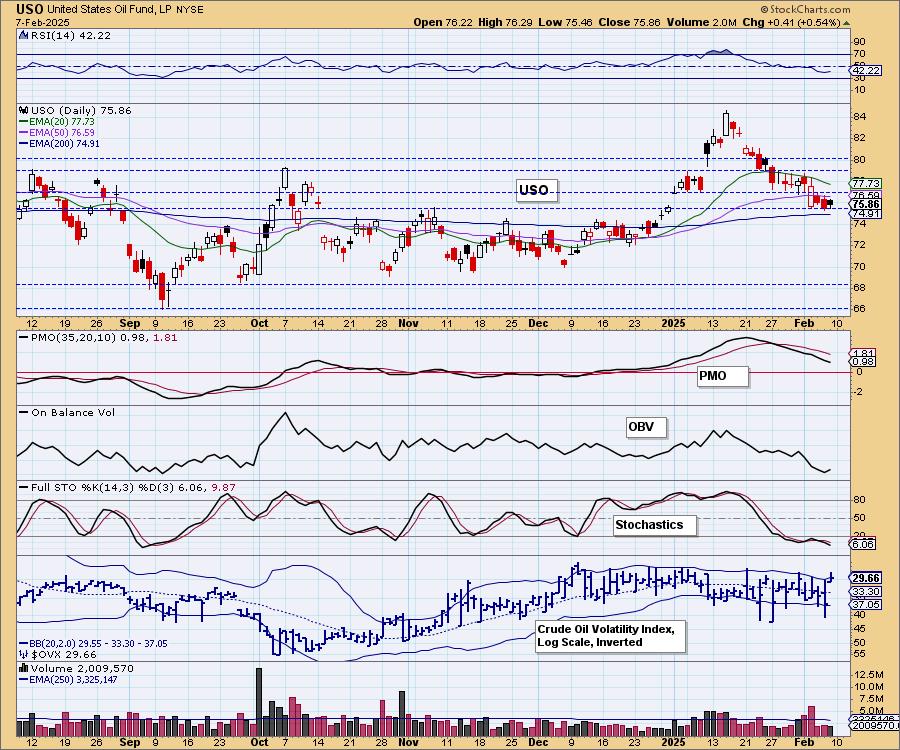Click the volume bars icon beside Volume 2,009,570

(x=24, y=668)
